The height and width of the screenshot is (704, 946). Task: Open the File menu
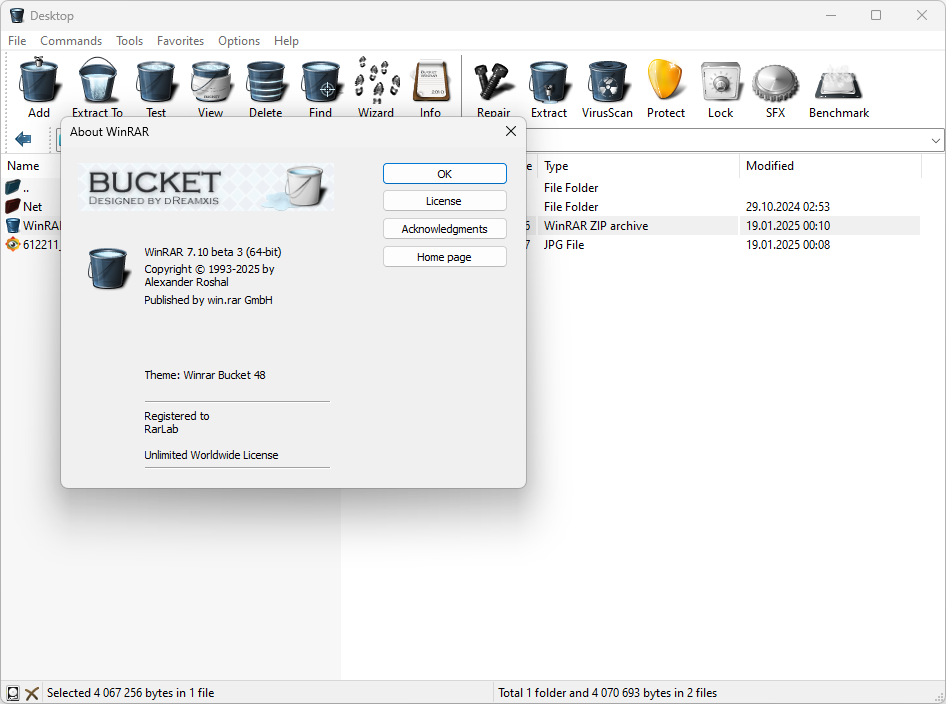pos(17,40)
